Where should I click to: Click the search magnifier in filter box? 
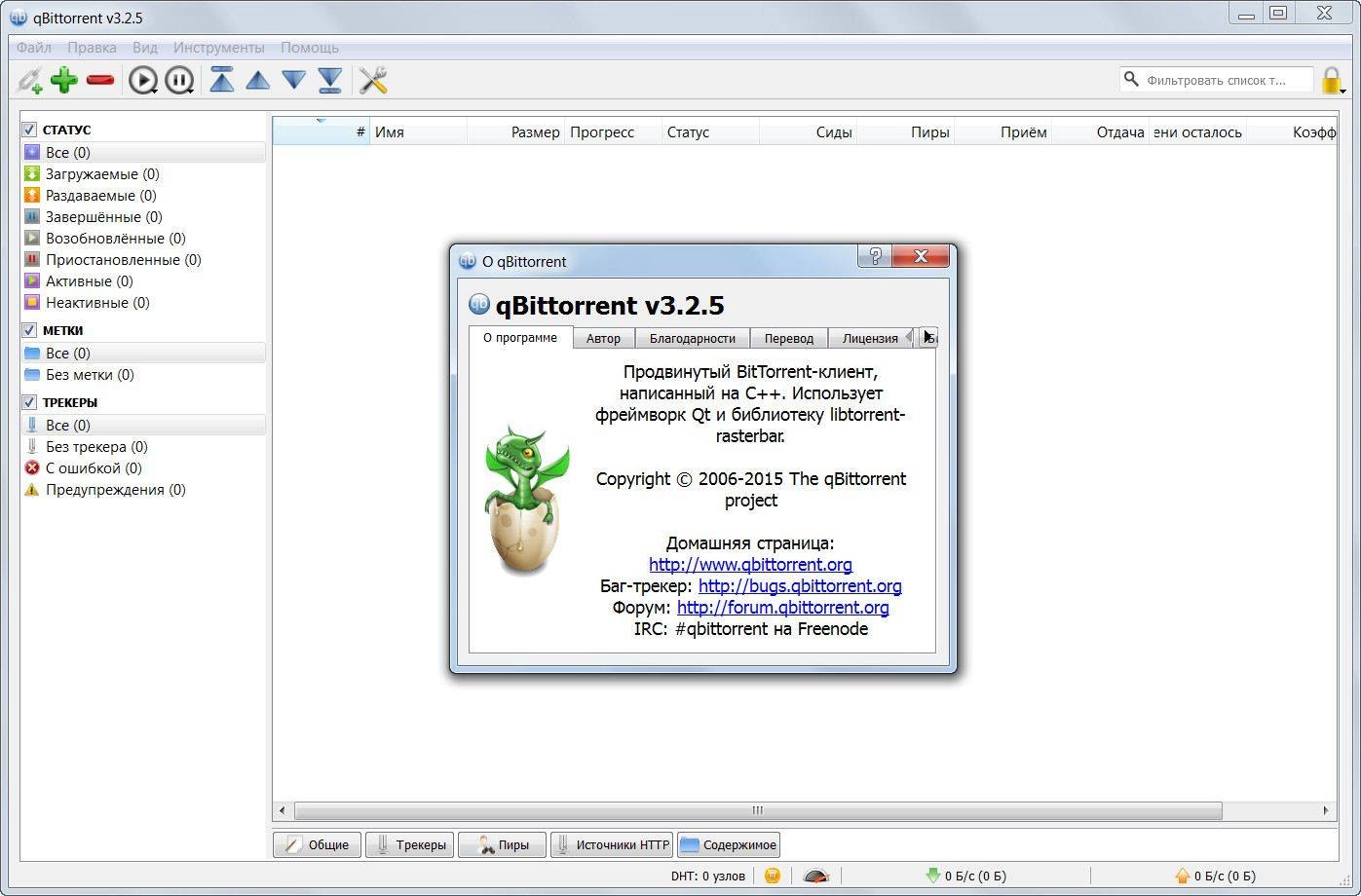(x=1131, y=79)
